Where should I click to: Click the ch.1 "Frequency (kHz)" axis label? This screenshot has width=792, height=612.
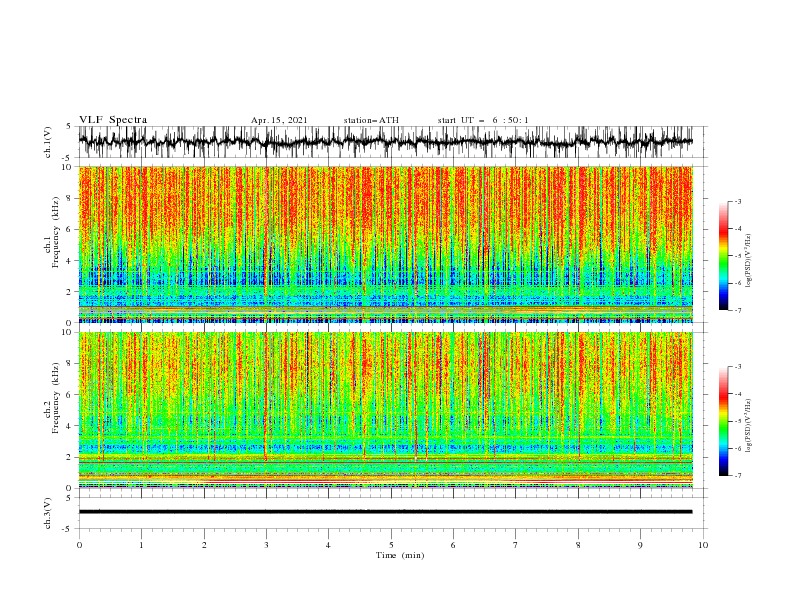[x=56, y=232]
